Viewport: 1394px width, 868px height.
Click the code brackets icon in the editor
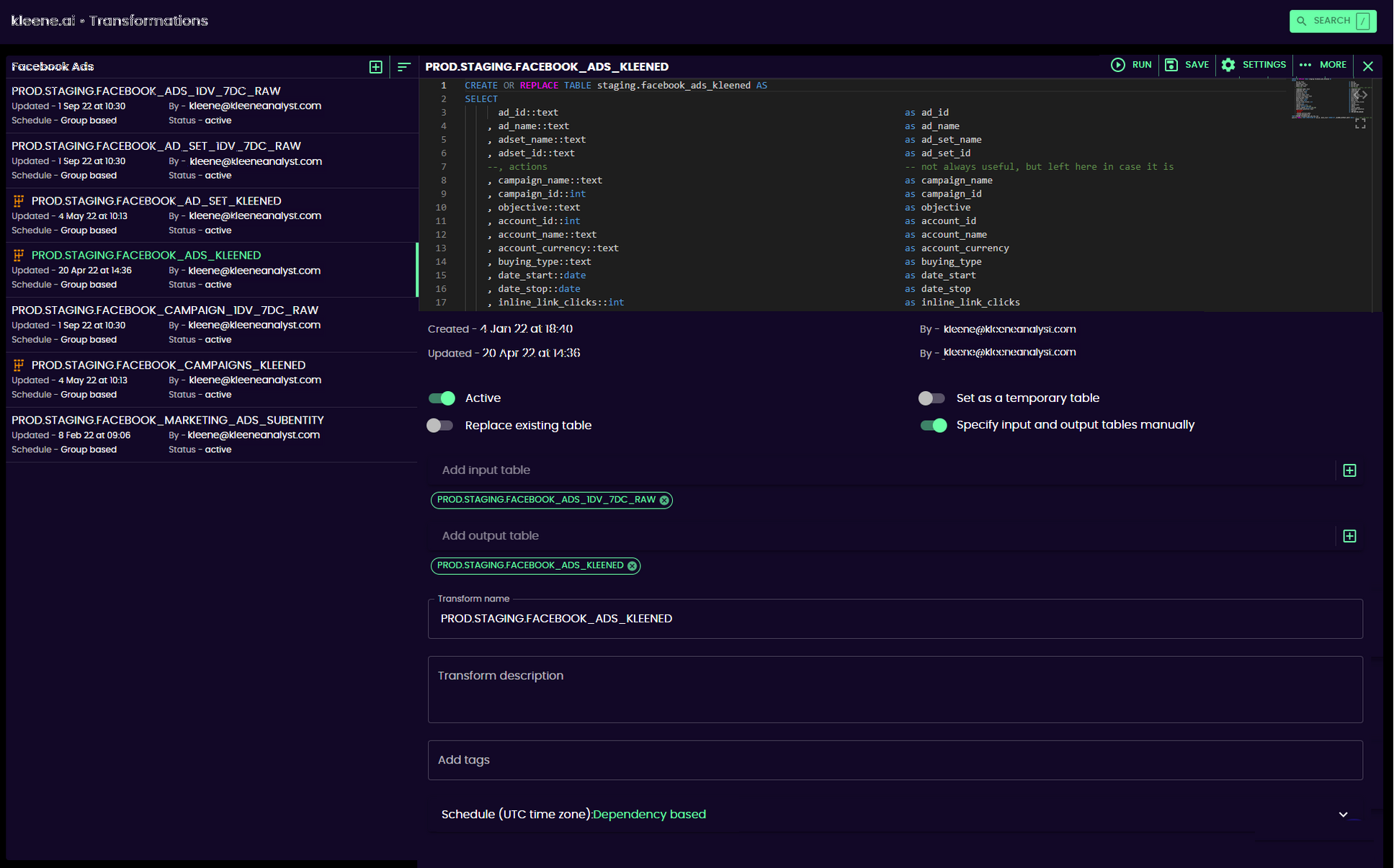1360,94
